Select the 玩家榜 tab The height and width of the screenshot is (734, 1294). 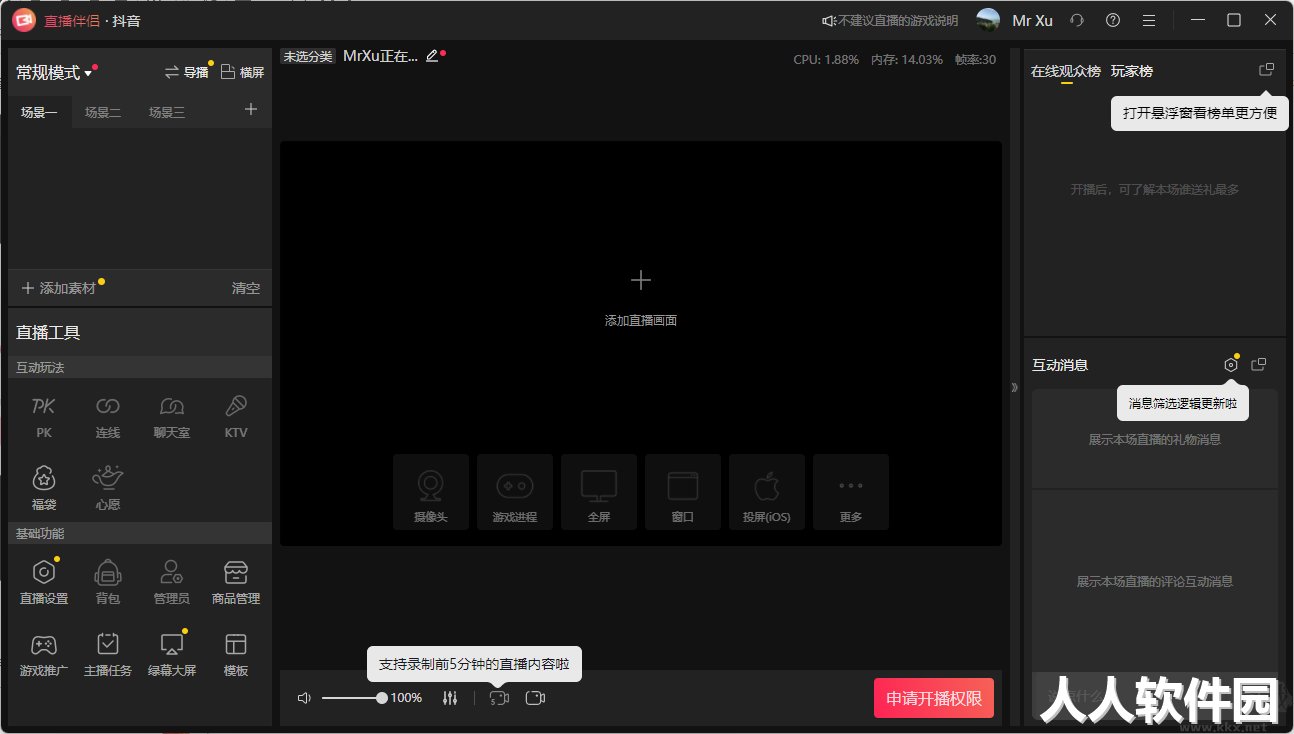tap(1132, 71)
